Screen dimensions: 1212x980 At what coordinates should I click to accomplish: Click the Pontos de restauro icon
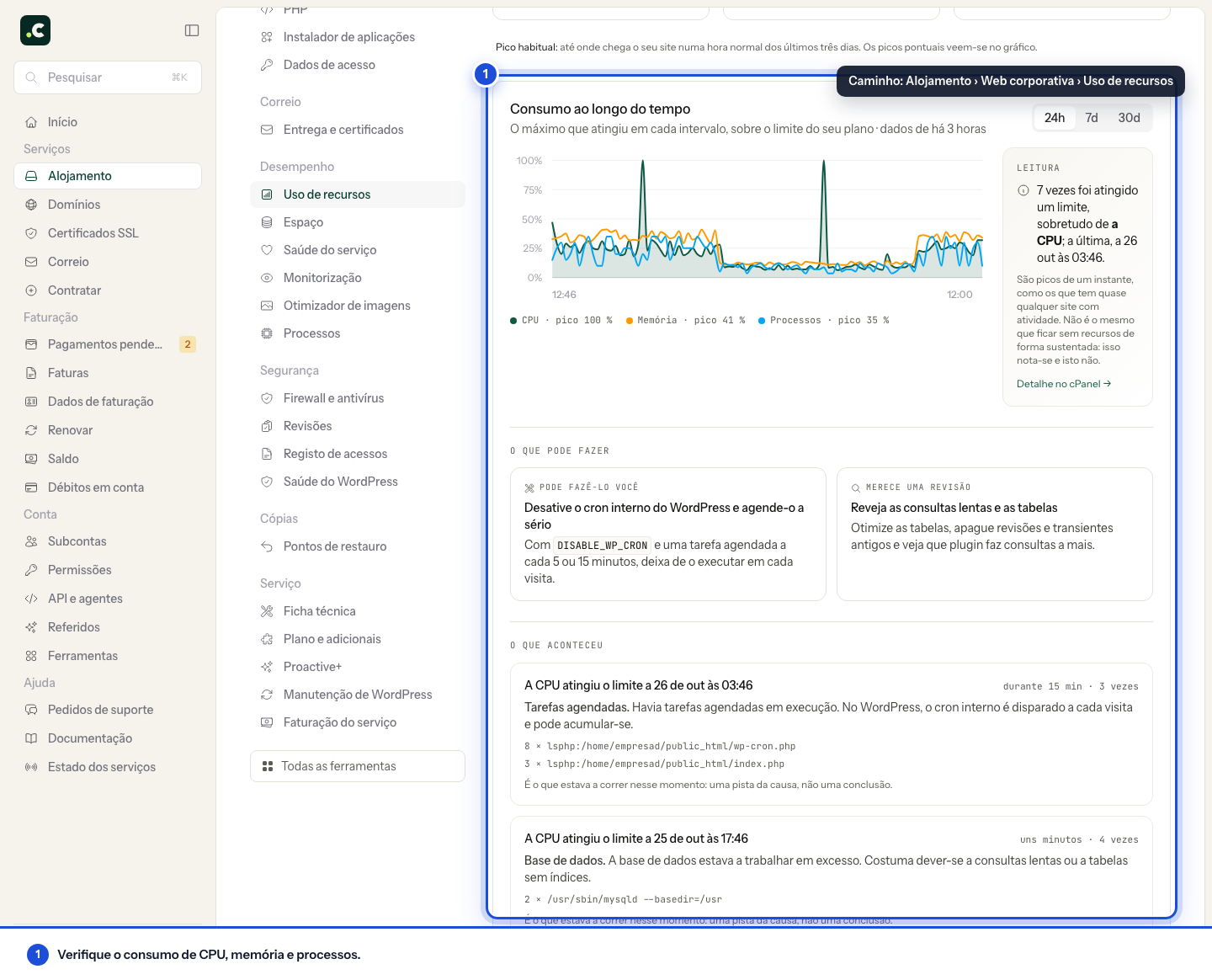tap(267, 546)
